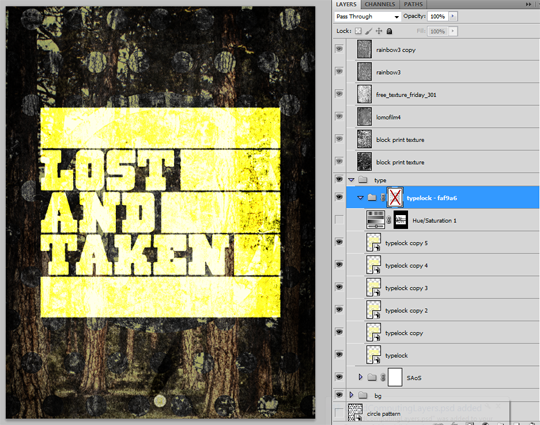Image resolution: width=540 pixels, height=425 pixels.
Task: Select the bg group name
Action: point(378,396)
